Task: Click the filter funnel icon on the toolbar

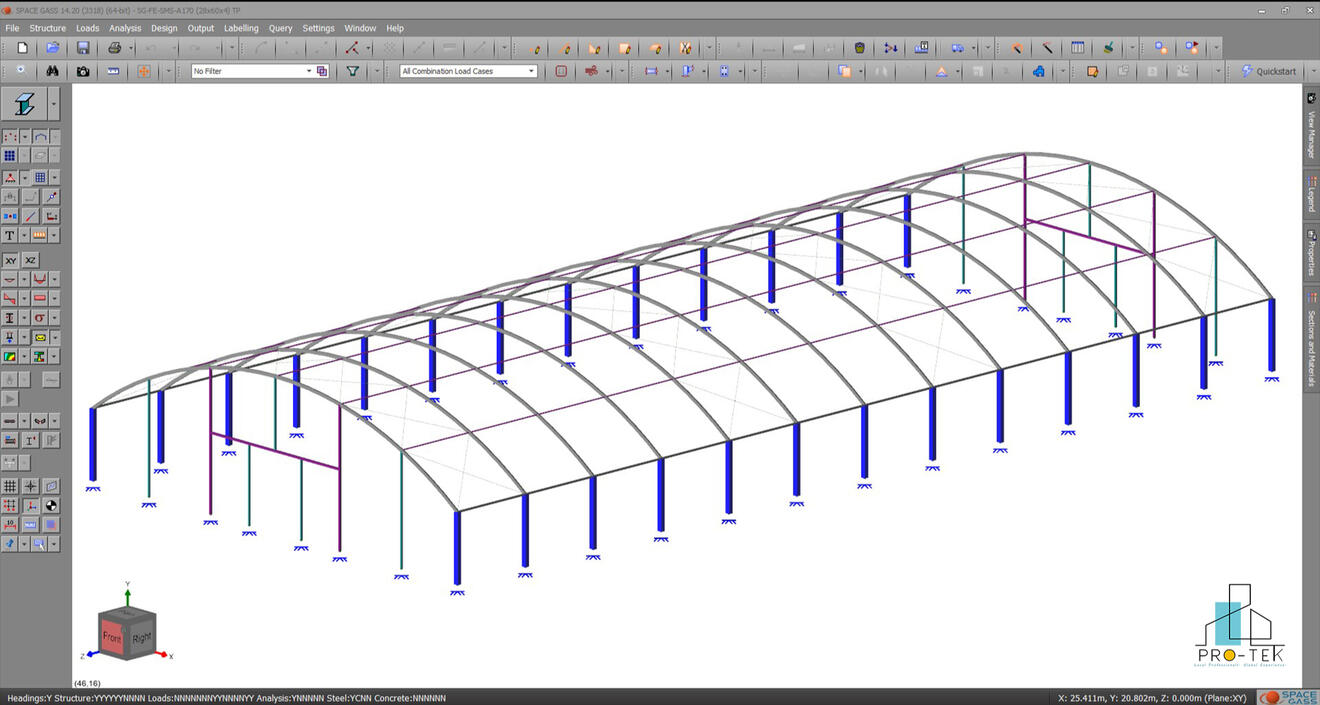Action: point(352,71)
